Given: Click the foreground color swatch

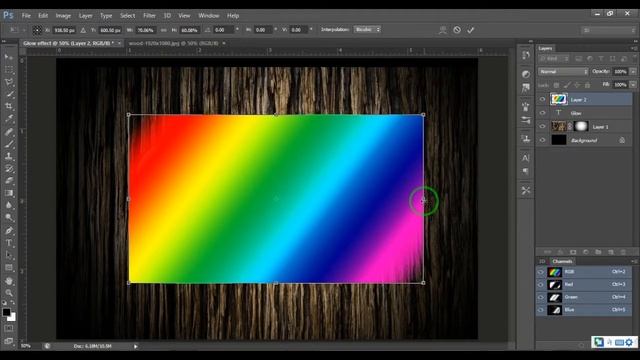Looking at the screenshot, I should 7,312.
